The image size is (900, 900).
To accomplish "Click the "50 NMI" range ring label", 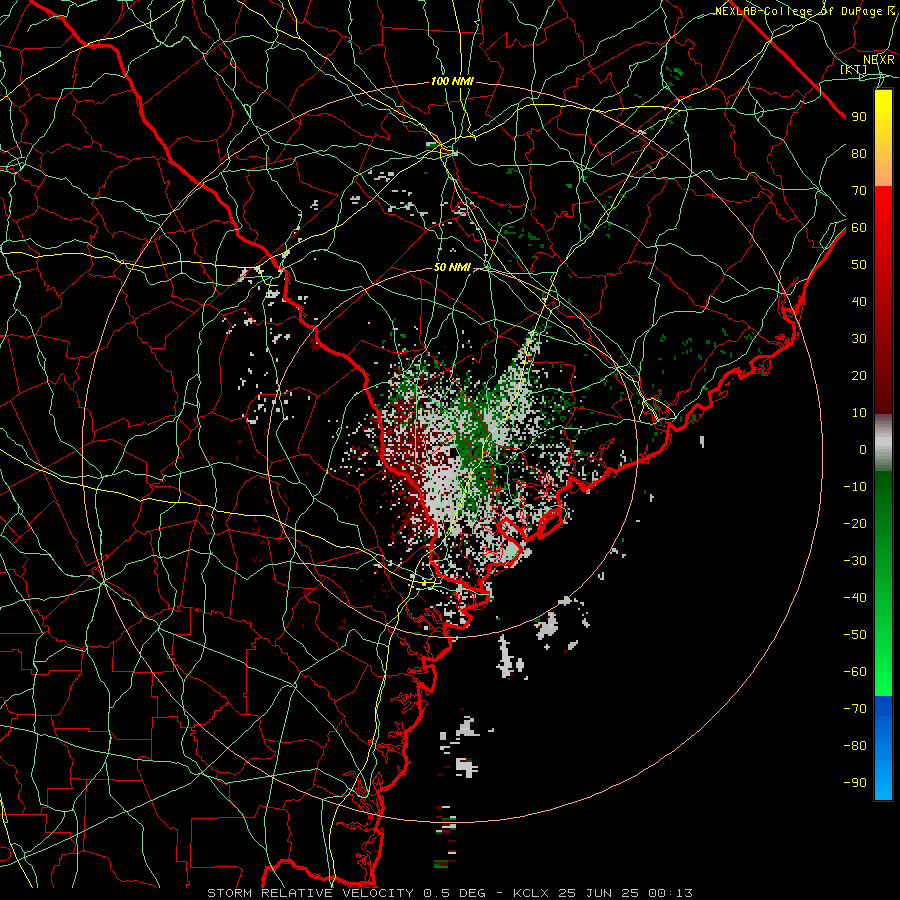I will point(452,267).
